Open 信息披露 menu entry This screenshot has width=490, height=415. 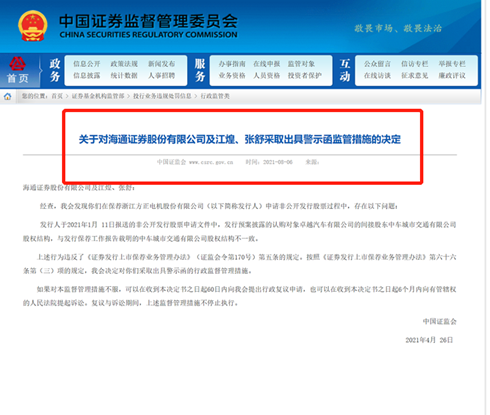coord(87,76)
